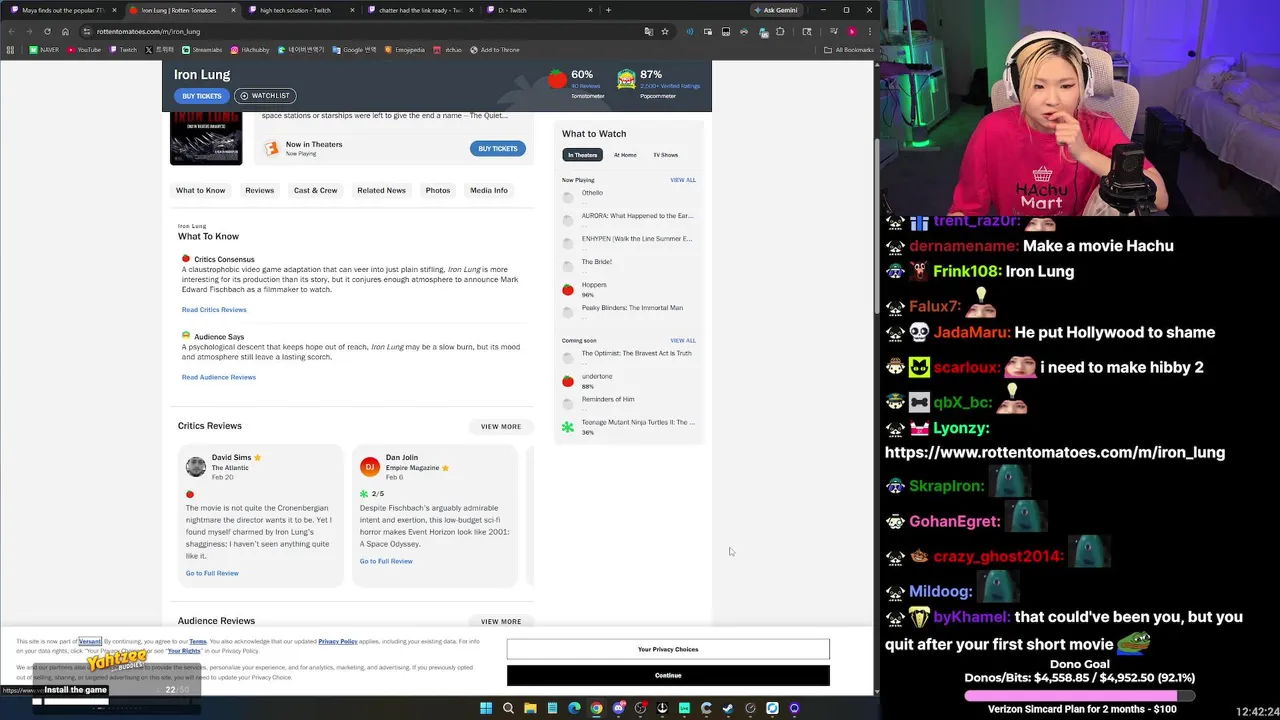Click the translate page icon in address bar
Viewport: 1280px width, 720px height.
[649, 31]
